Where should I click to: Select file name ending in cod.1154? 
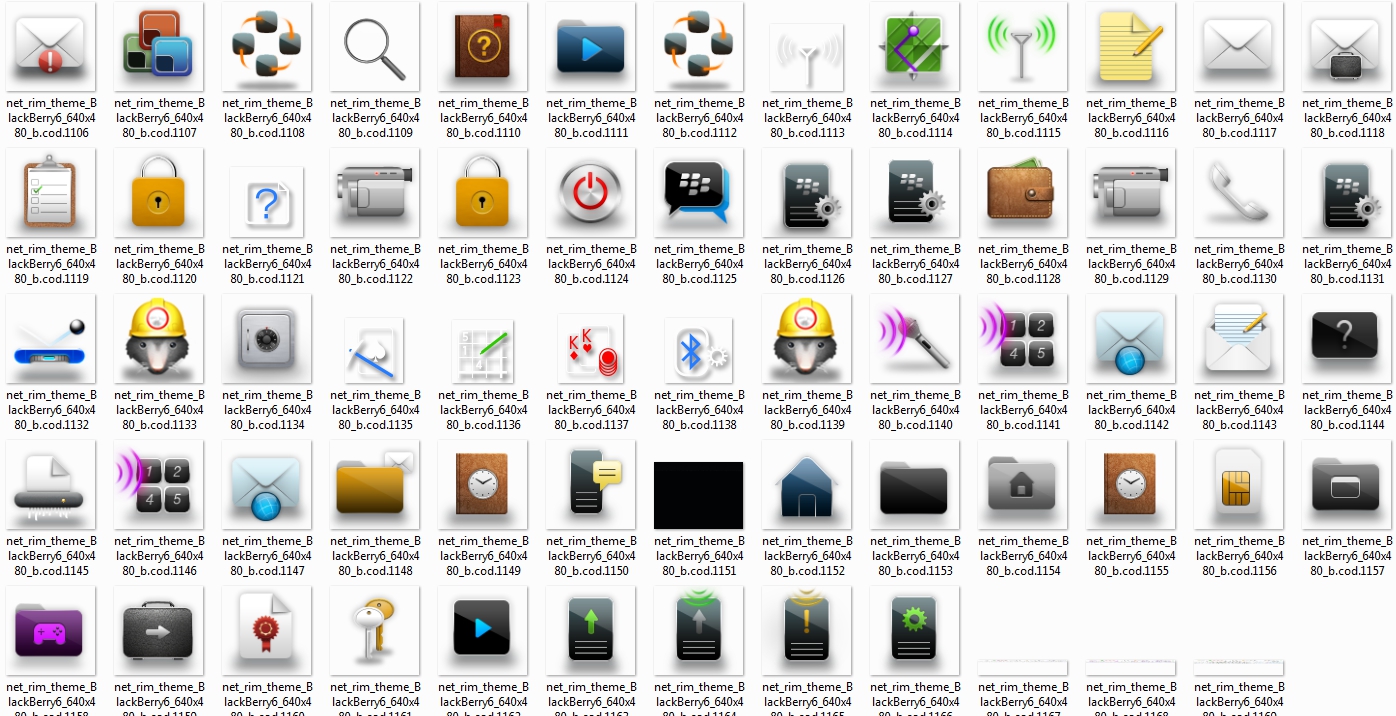(x=1023, y=556)
